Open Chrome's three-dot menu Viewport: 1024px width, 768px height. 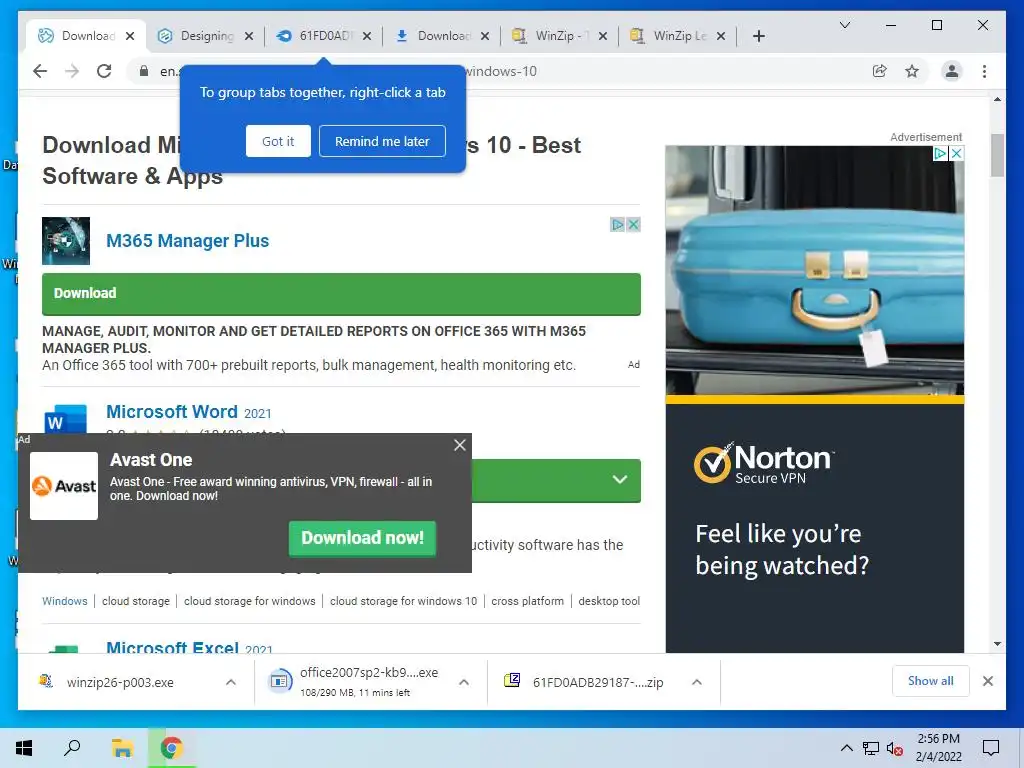coord(984,71)
